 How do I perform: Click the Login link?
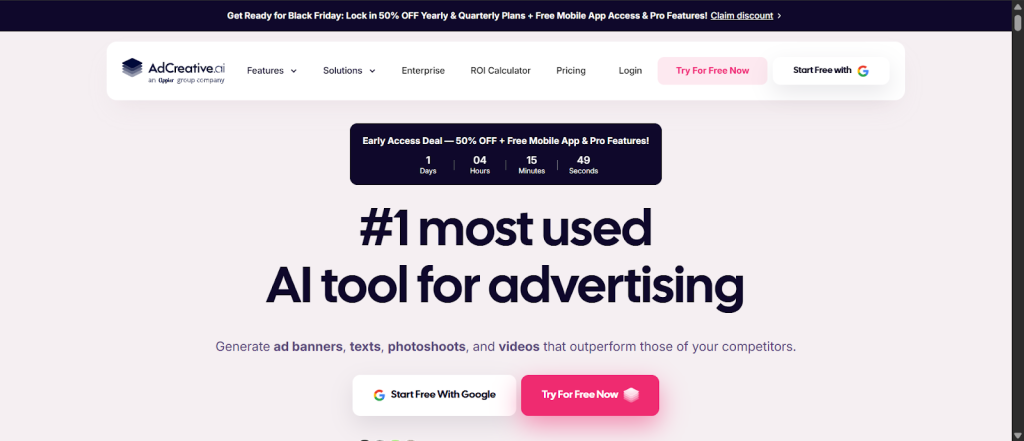pyautogui.click(x=630, y=71)
